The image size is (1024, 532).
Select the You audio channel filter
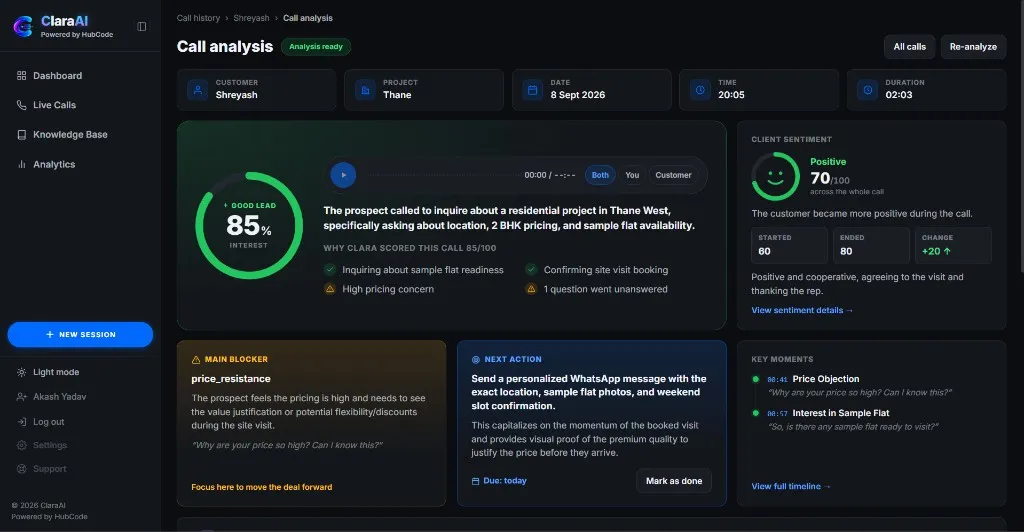632,175
